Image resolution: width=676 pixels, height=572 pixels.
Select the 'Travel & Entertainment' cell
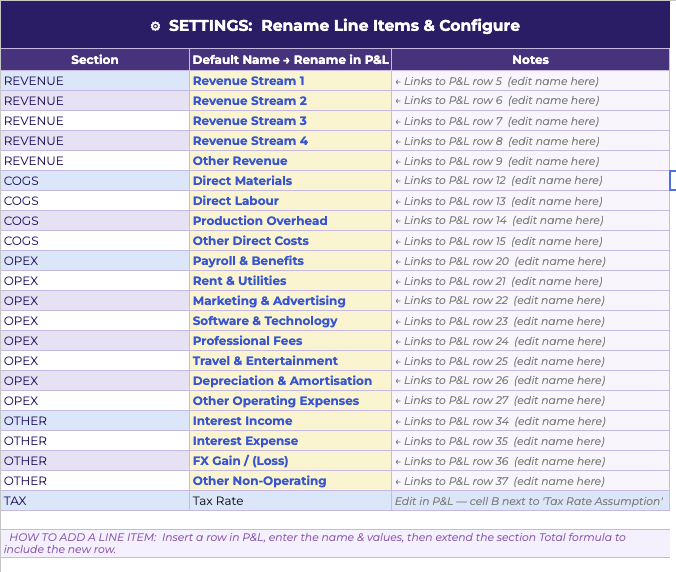click(290, 361)
